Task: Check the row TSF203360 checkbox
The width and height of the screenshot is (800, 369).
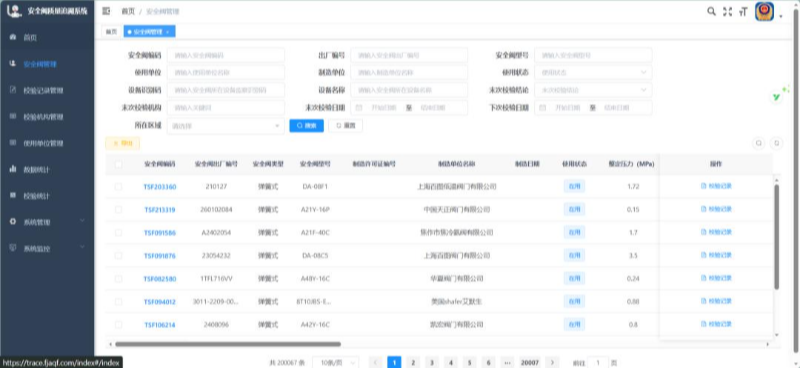Action: click(118, 187)
